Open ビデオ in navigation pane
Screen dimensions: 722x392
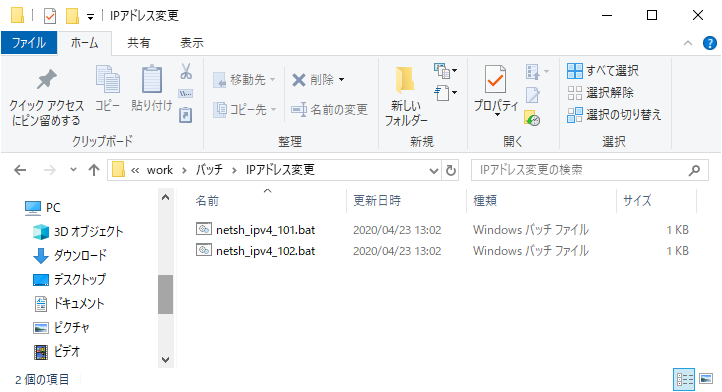coord(57,351)
